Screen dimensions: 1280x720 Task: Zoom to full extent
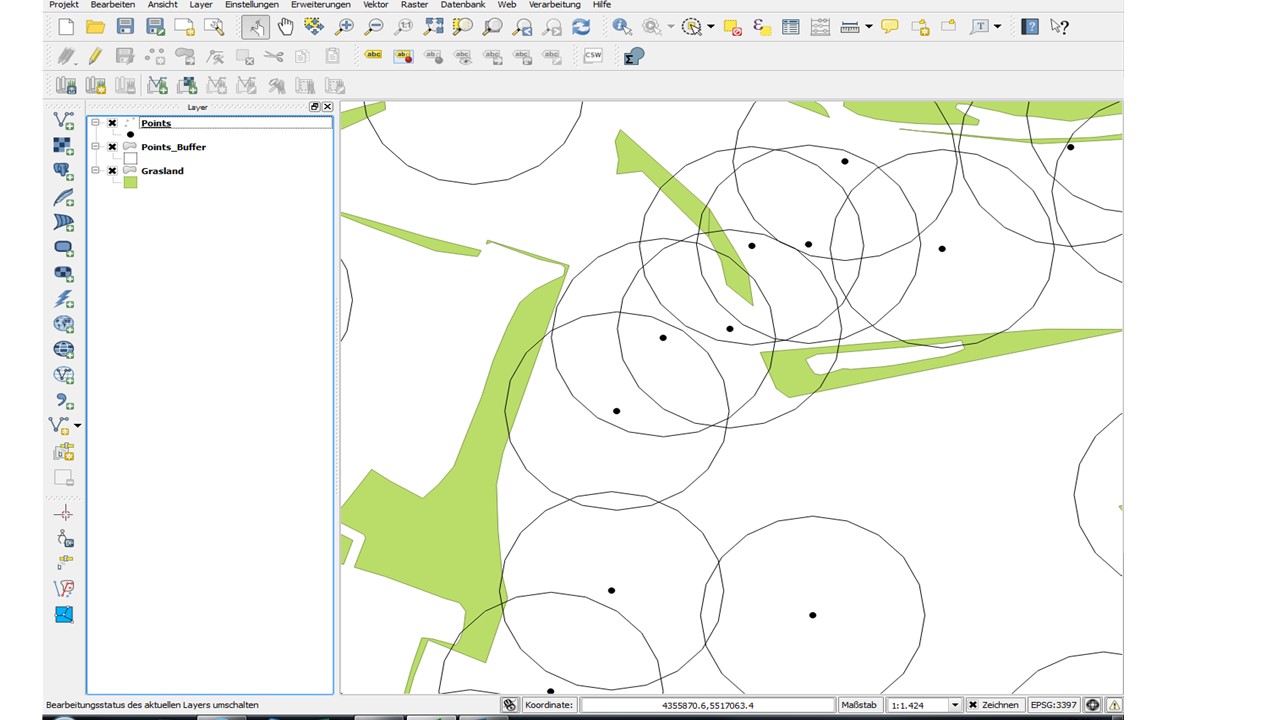[433, 27]
